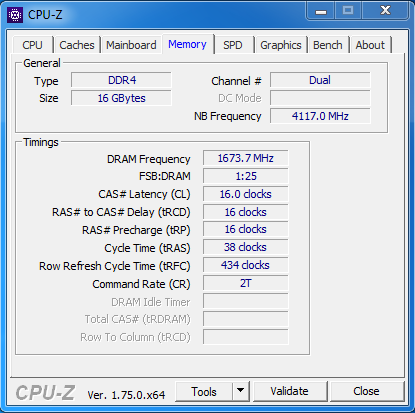This screenshot has height=413, width=415.
Task: Click the Channel # Dual field
Action: pos(320,80)
